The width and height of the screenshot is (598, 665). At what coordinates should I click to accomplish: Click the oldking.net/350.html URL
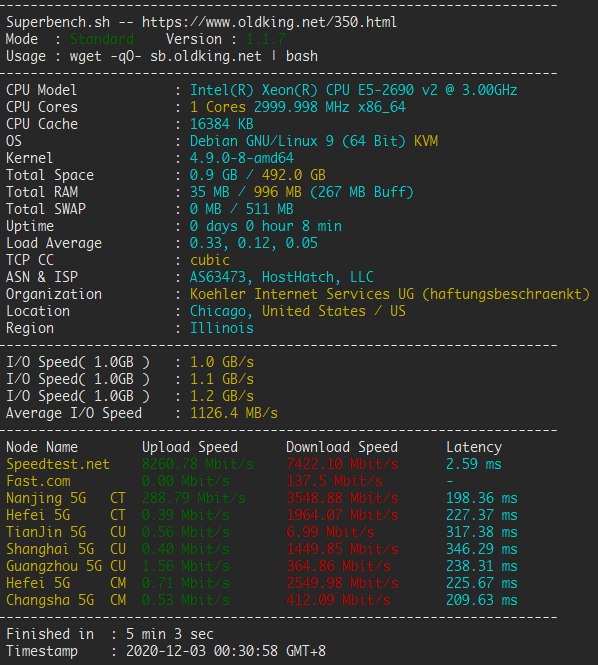point(269,22)
